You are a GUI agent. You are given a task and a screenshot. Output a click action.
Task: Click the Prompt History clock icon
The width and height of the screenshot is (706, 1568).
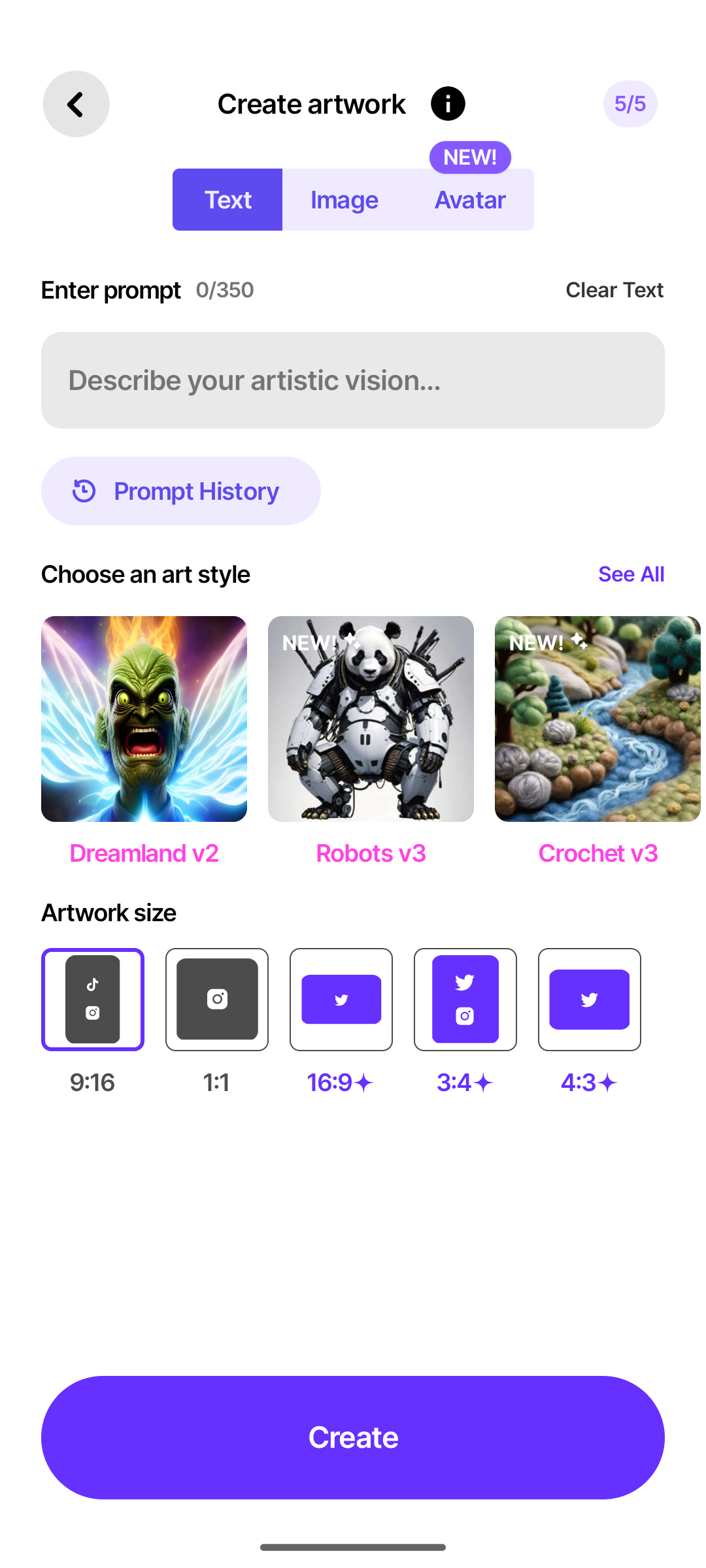click(x=84, y=491)
